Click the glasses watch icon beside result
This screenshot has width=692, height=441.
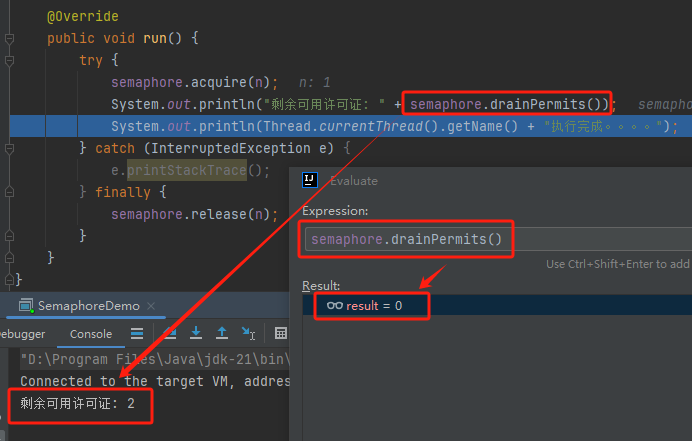[335, 305]
